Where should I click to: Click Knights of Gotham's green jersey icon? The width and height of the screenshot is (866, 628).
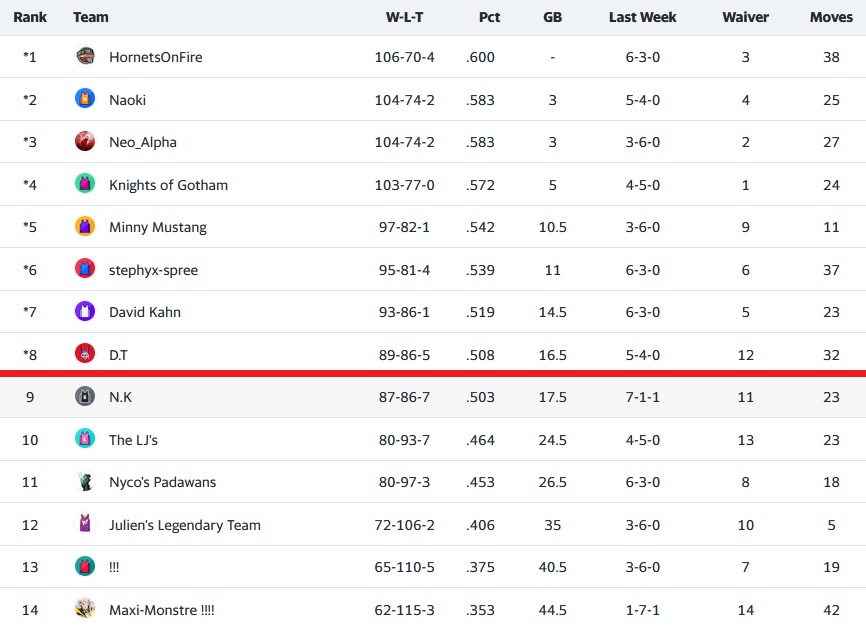(85, 184)
